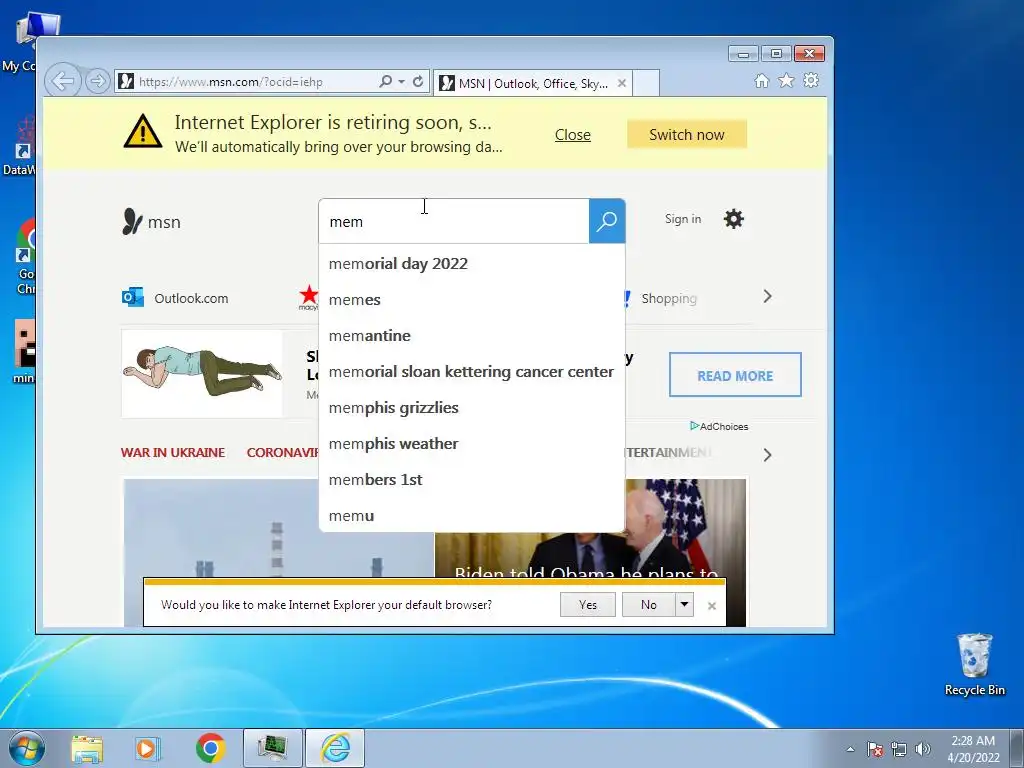The width and height of the screenshot is (1024, 768).
Task: Click the blue search magnifier button
Action: (607, 221)
